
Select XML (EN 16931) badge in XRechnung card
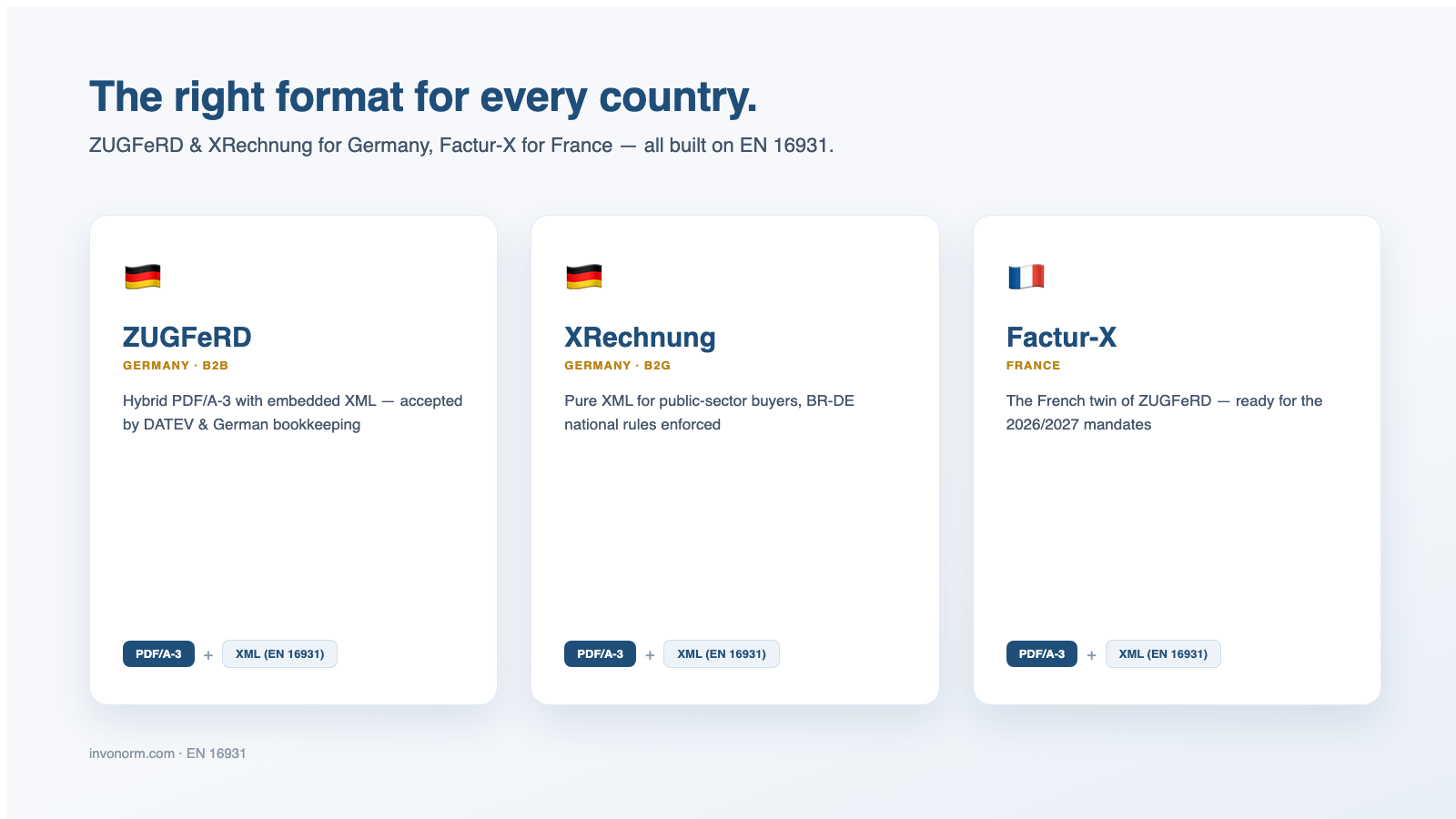(722, 654)
